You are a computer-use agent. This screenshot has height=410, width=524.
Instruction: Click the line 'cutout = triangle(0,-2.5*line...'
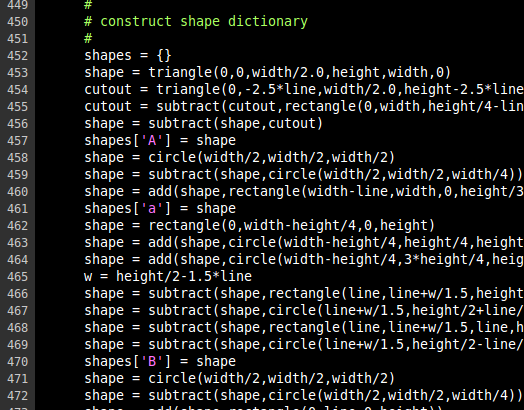tap(304, 90)
